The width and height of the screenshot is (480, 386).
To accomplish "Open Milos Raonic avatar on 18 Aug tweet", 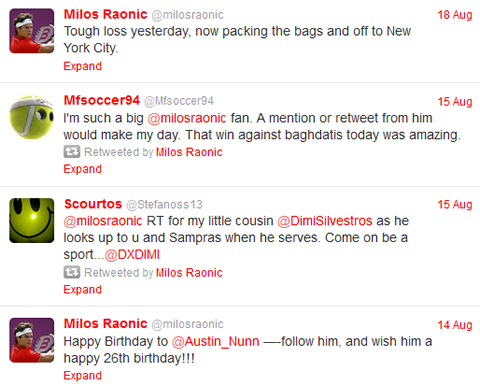I will tap(32, 31).
